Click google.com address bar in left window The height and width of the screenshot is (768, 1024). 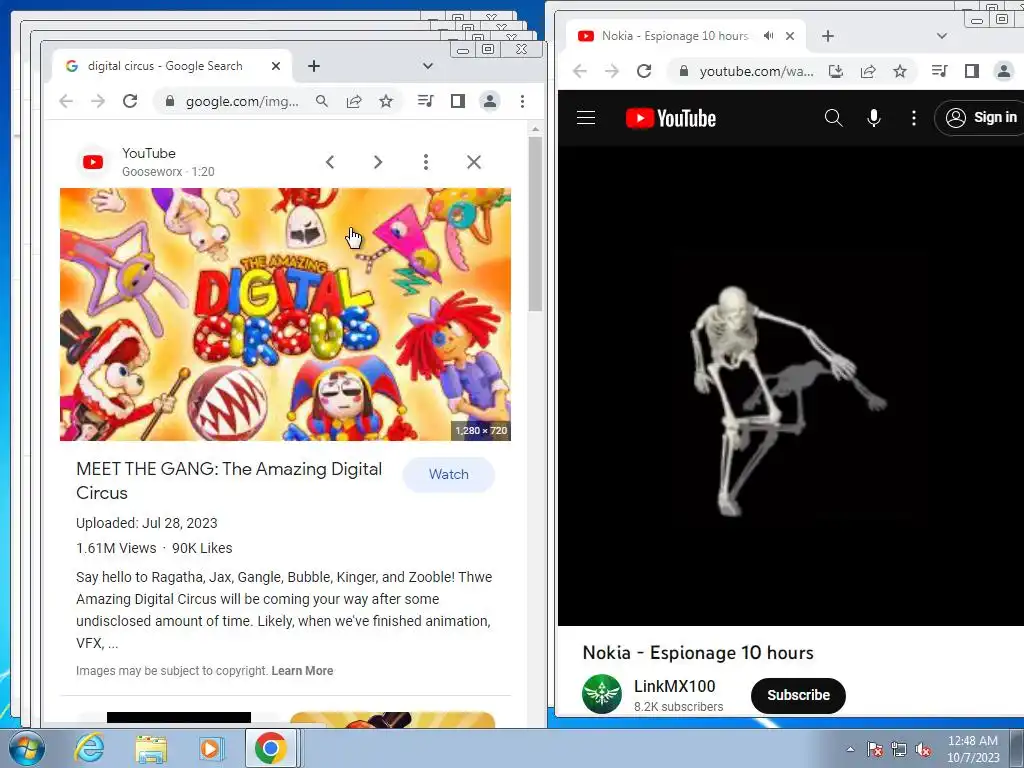pos(242,101)
